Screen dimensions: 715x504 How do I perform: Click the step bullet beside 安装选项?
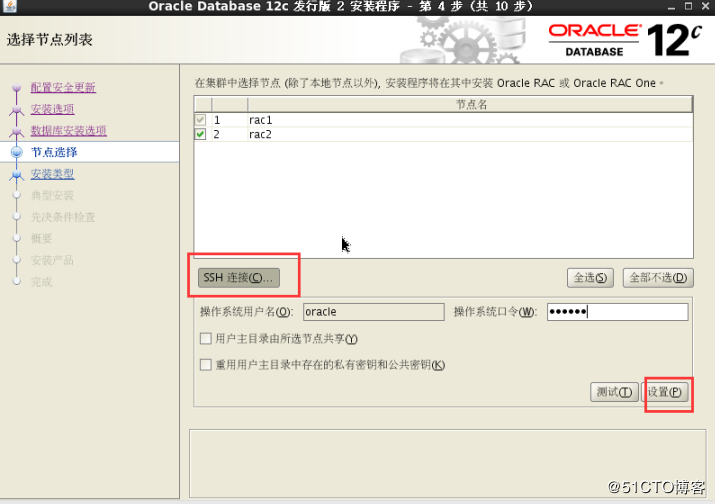(17, 109)
